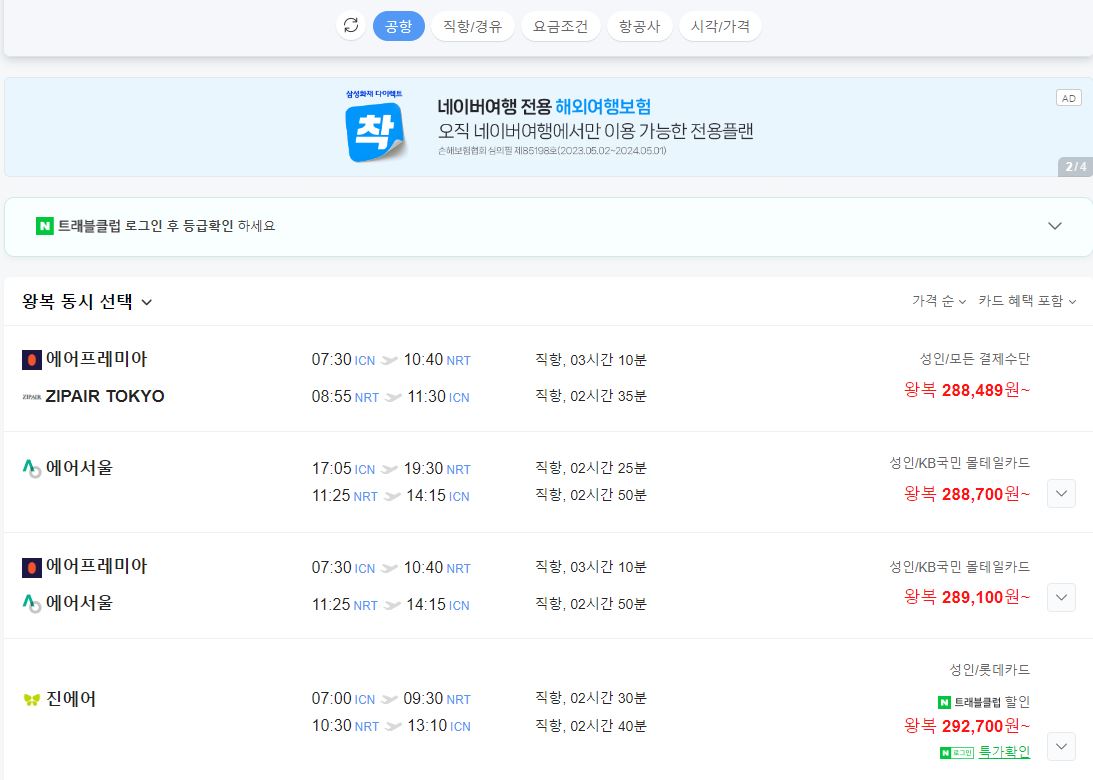The height and width of the screenshot is (780, 1093).
Task: Open the 카드 혜택 포함 dropdown
Action: pyautogui.click(x=1027, y=300)
